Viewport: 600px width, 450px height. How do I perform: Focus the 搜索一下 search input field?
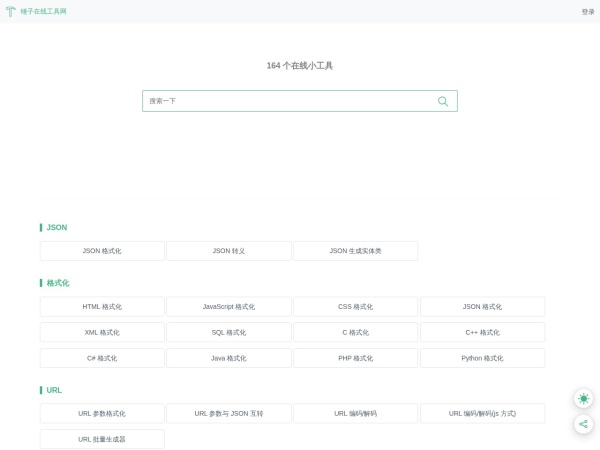tap(290, 101)
